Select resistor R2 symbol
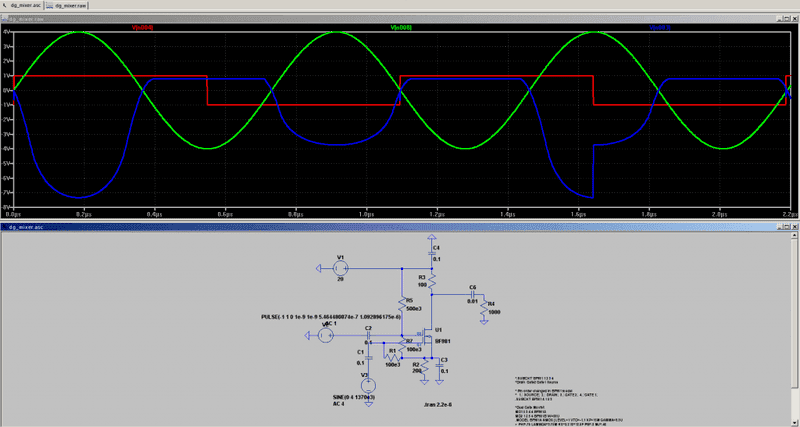Screen dimensions: 800x427 (x=424, y=369)
